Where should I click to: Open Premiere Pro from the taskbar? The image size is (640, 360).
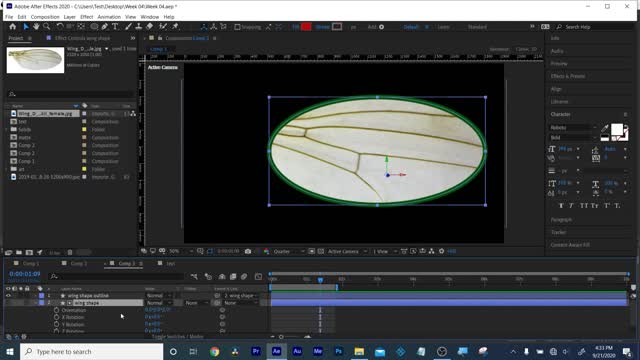(256, 351)
